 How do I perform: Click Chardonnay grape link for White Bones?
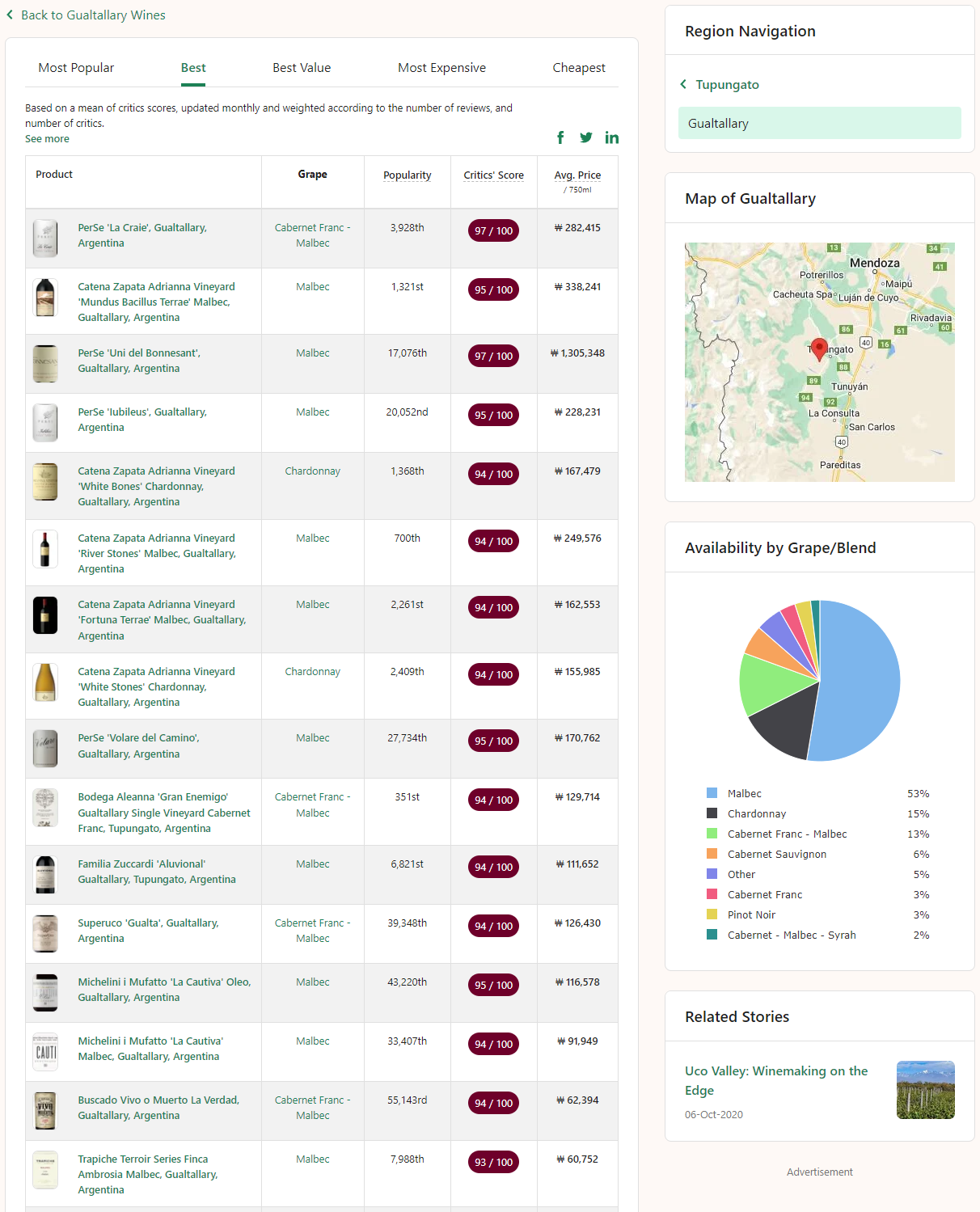click(312, 471)
